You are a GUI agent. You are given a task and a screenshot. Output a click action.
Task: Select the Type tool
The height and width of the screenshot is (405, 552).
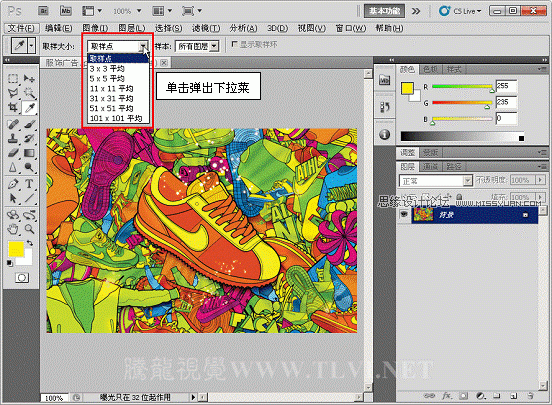[x=29, y=184]
